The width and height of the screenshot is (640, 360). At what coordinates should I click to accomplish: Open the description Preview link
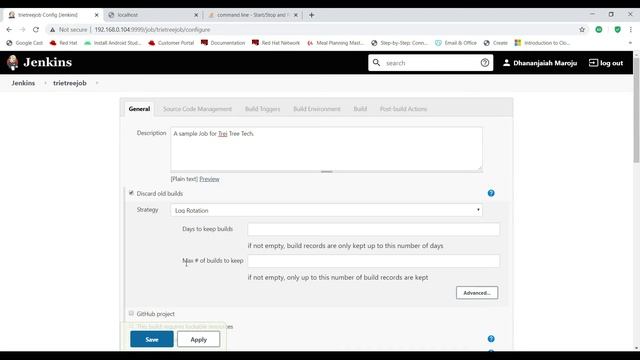coord(209,179)
